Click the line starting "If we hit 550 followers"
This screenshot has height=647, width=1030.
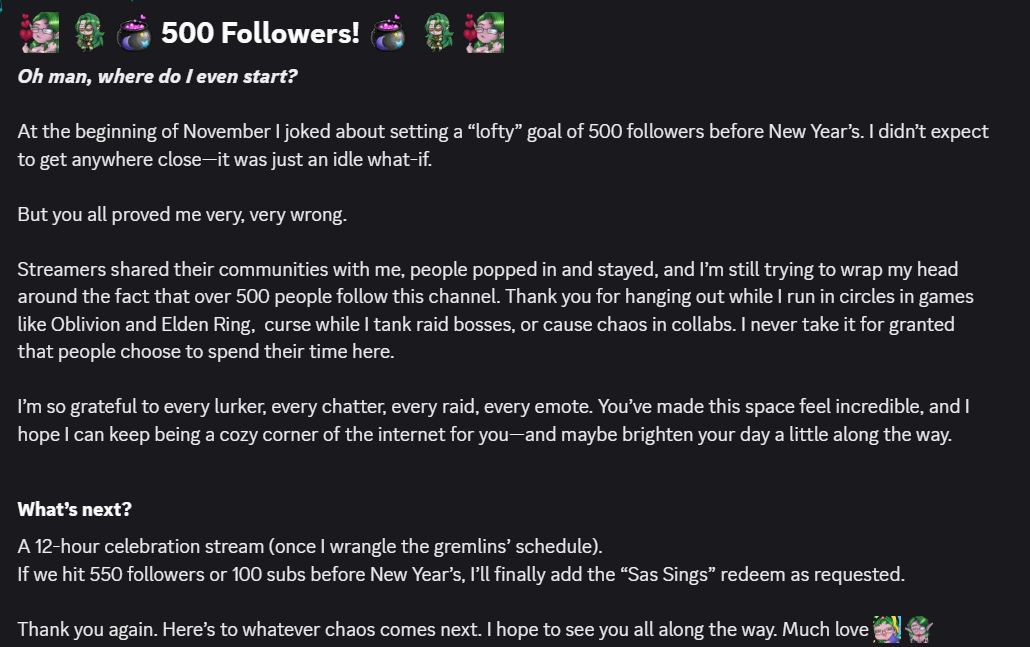459,574
